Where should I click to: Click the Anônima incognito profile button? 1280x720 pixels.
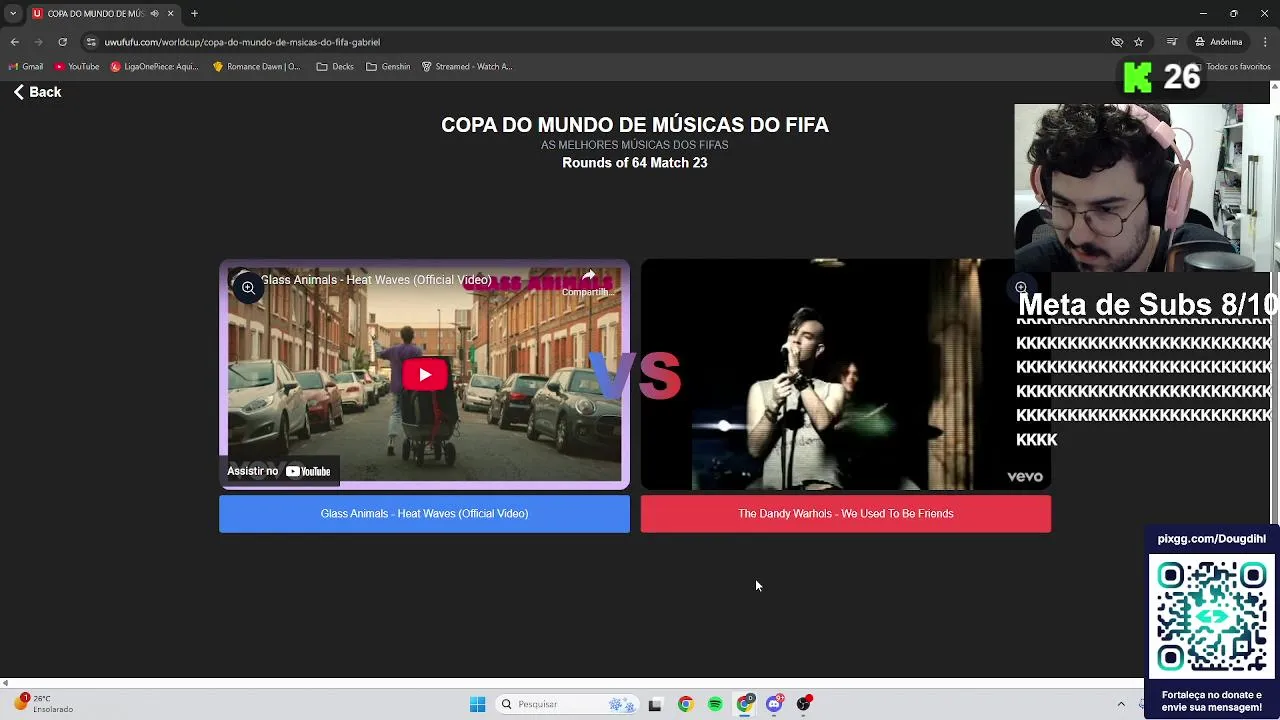tap(1218, 42)
